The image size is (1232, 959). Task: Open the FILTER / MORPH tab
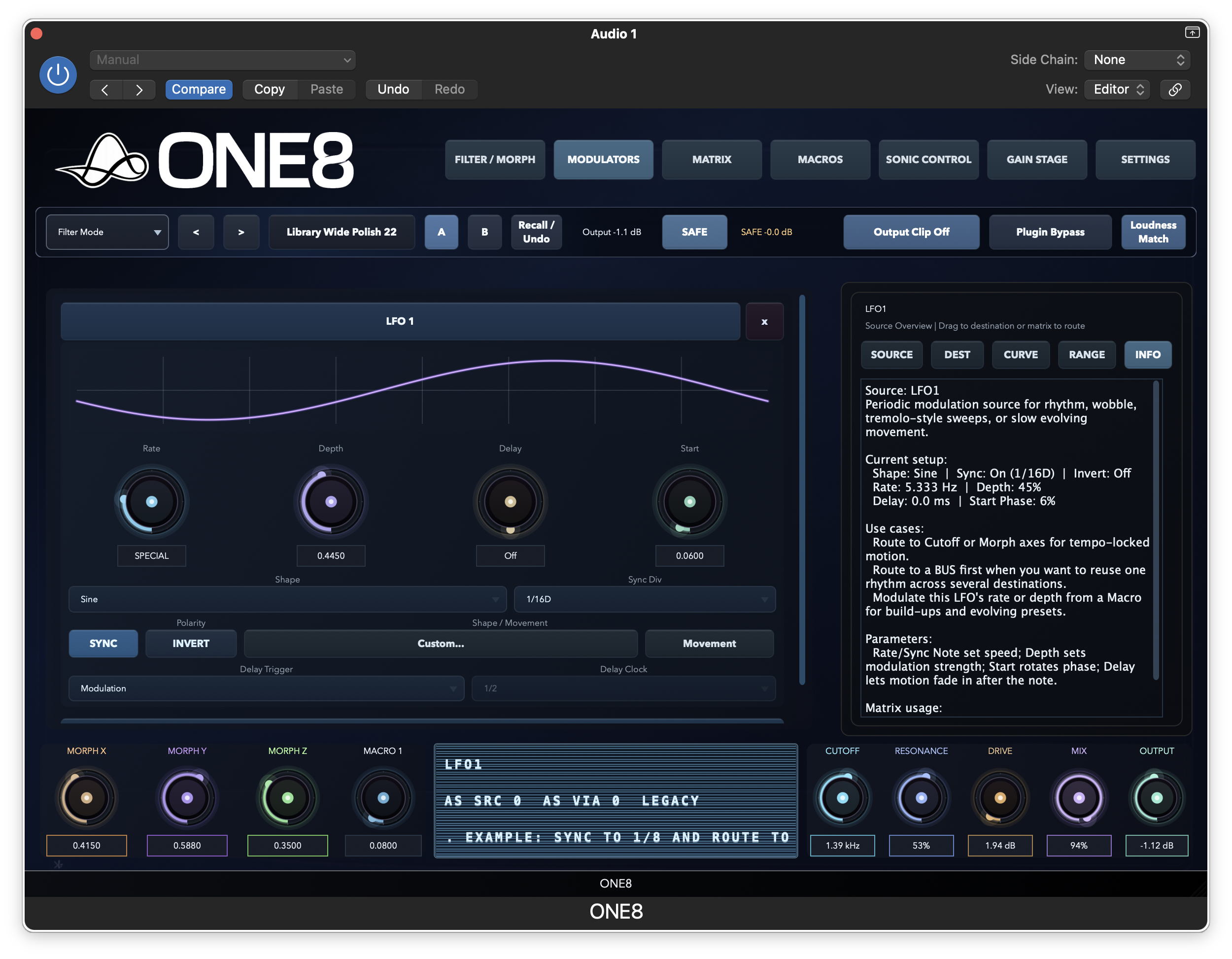click(495, 160)
